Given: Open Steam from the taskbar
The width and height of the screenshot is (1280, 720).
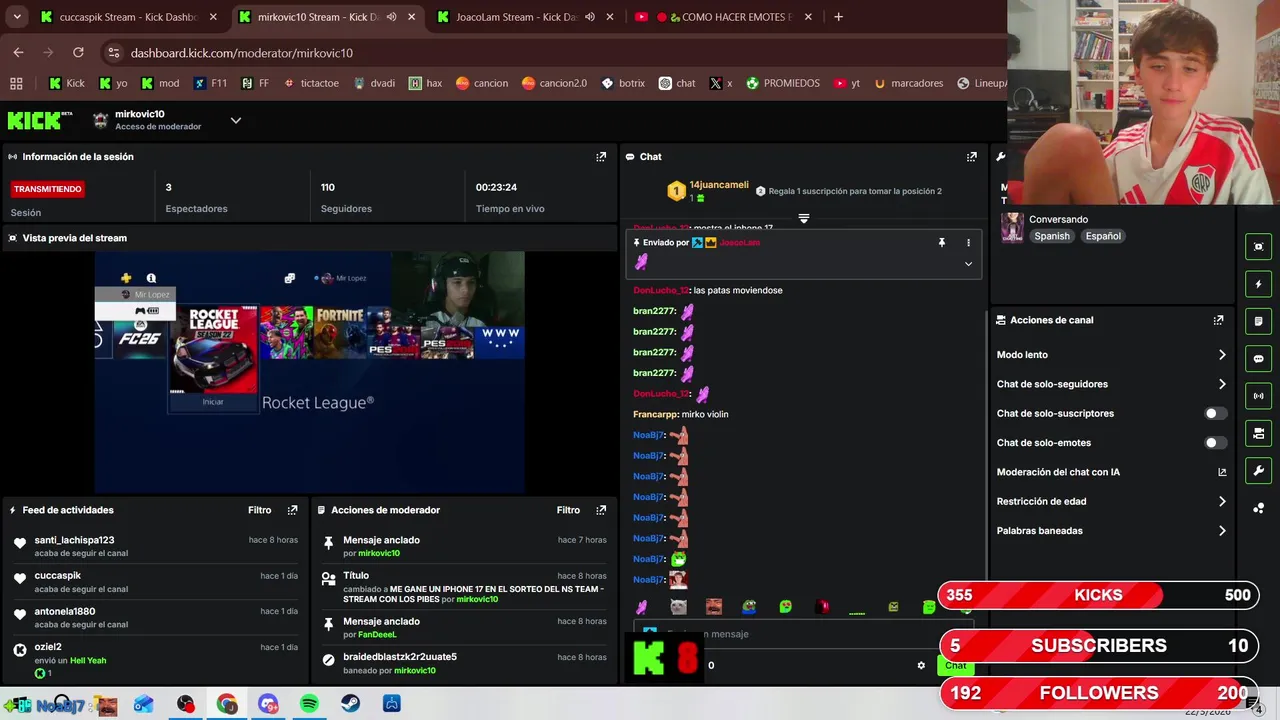Looking at the screenshot, I should pyautogui.click(x=350, y=704).
